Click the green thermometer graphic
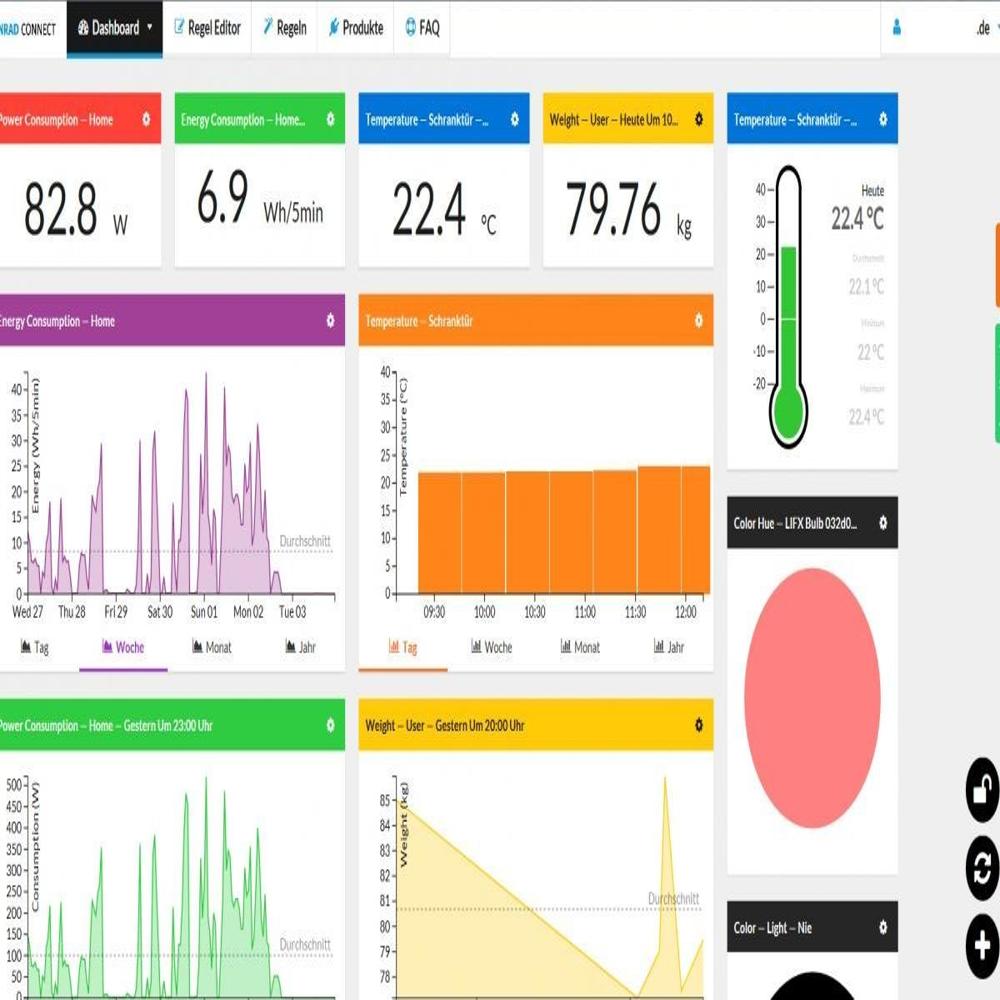1000x1000 pixels. [788, 307]
